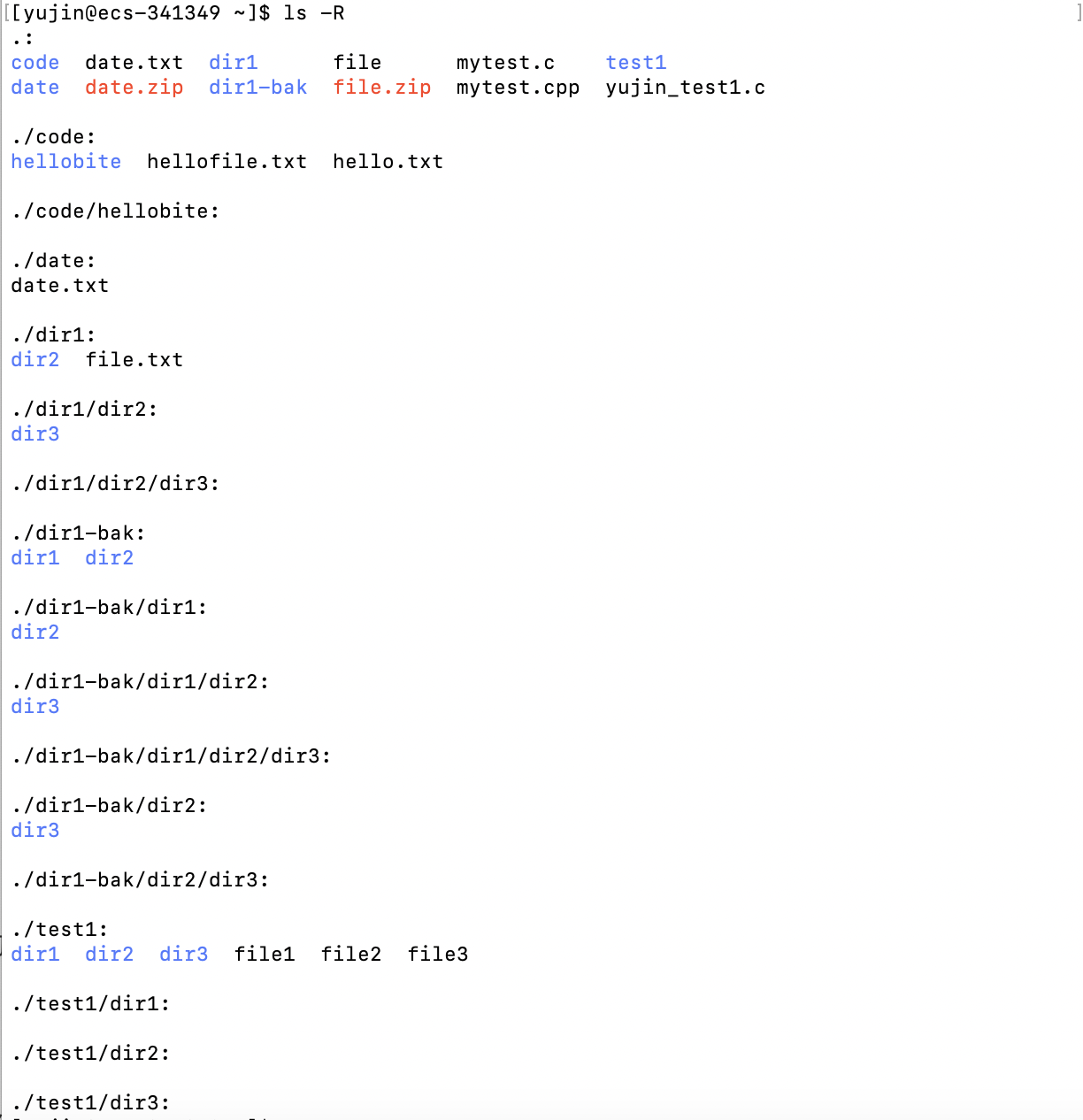The height and width of the screenshot is (1120, 1083).
Task: Click the 'ls -R' command on the prompt line
Action: (x=314, y=13)
